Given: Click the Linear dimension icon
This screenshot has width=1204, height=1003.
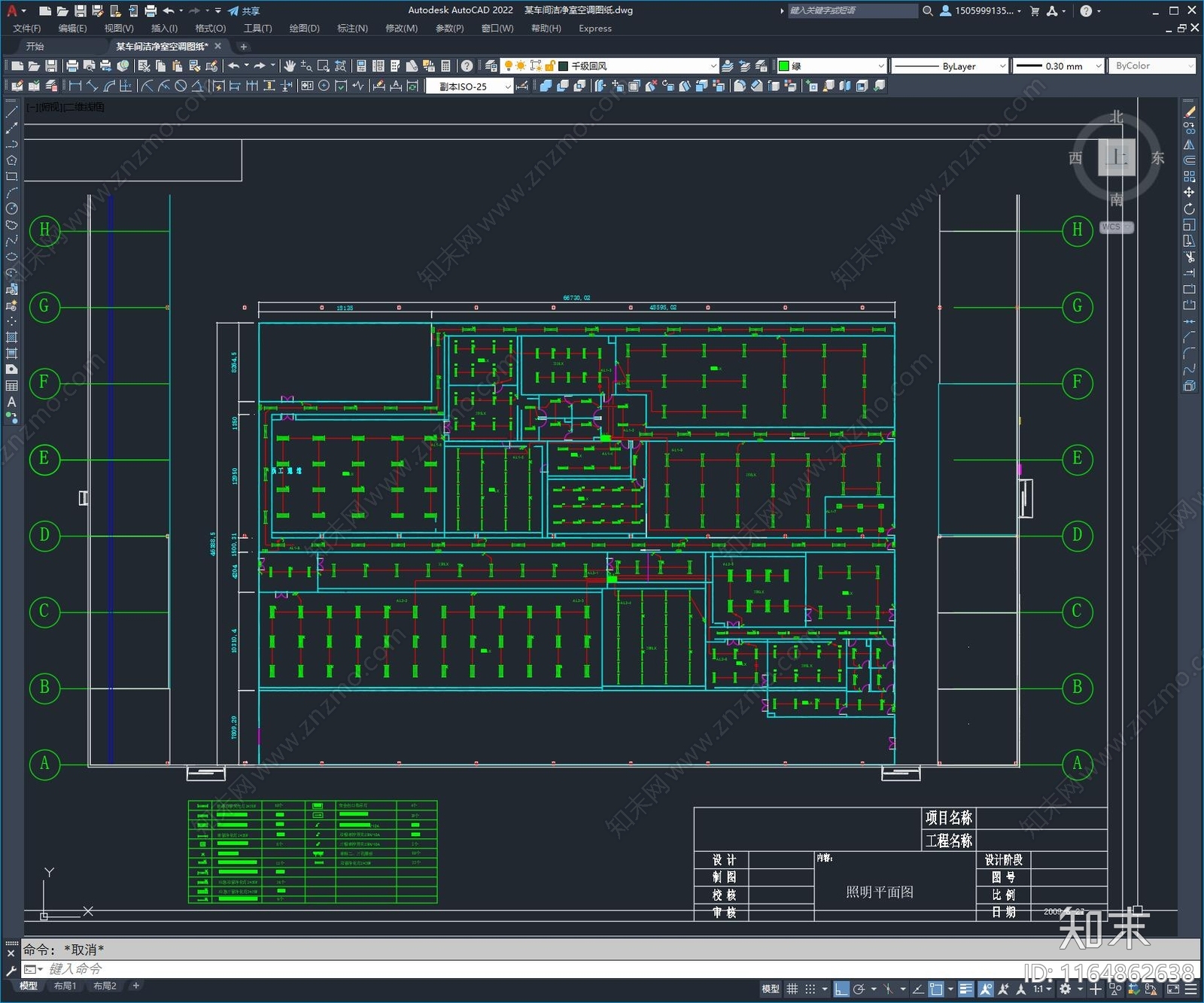Looking at the screenshot, I should 75,86.
